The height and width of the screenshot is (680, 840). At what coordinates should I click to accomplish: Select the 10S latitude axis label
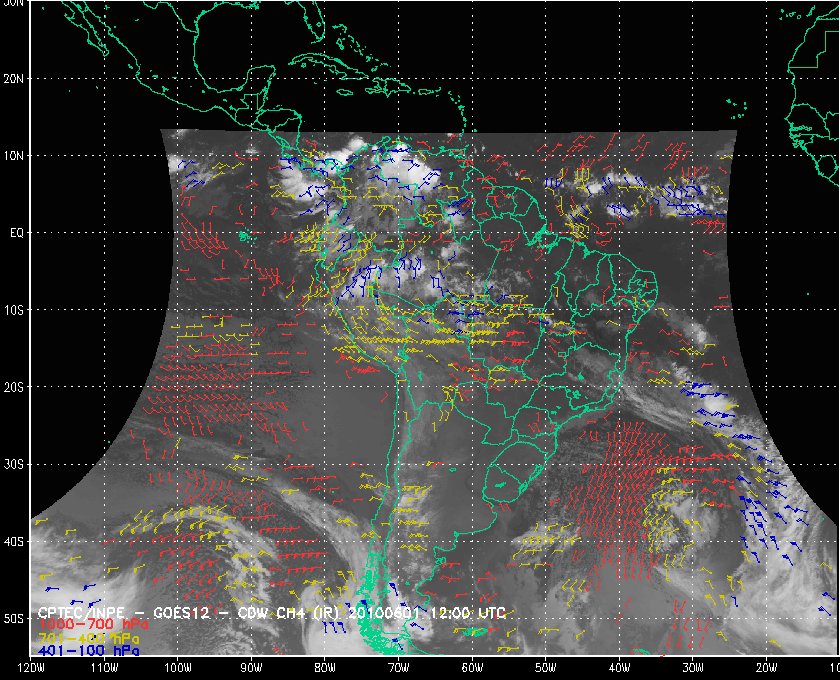[x=14, y=310]
